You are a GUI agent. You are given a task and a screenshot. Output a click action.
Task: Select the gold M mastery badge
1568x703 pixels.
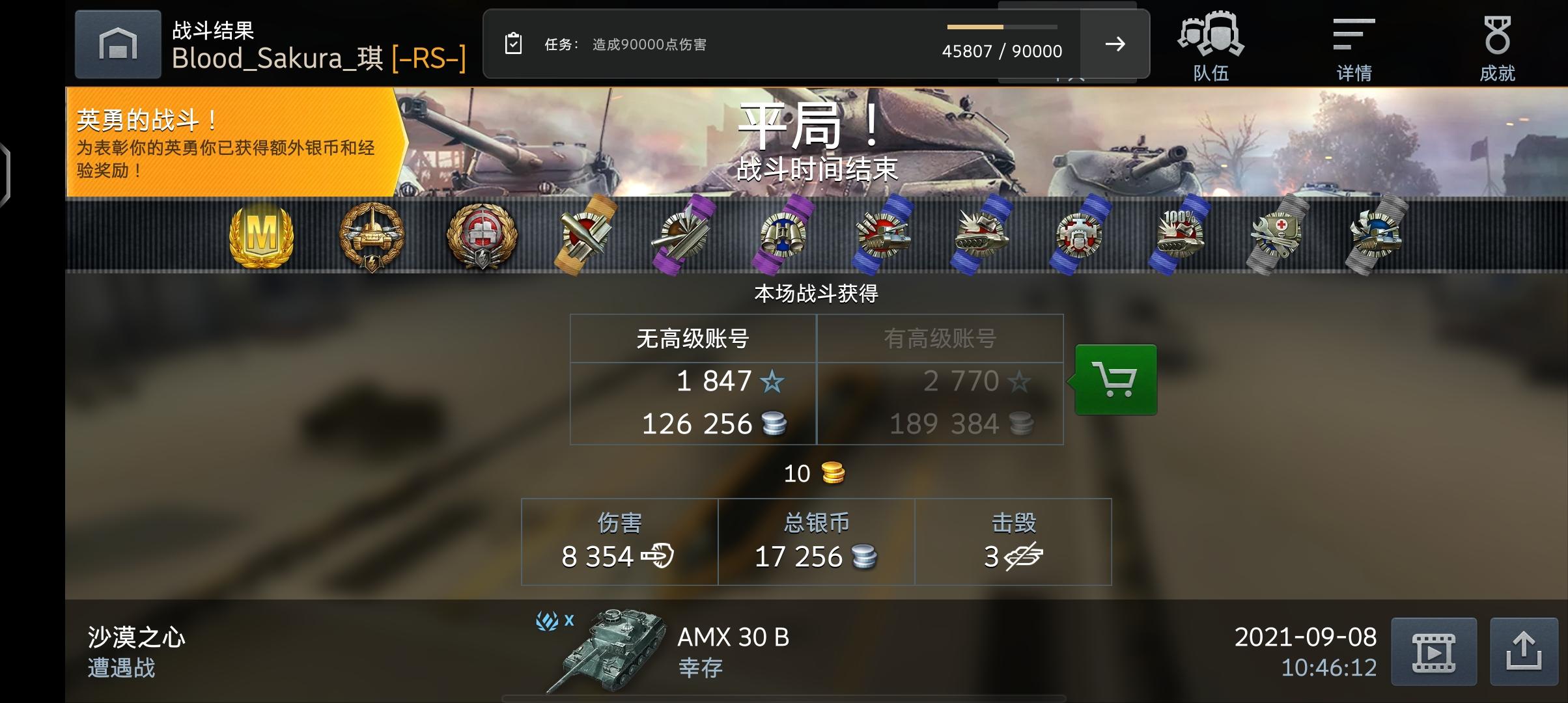(262, 236)
